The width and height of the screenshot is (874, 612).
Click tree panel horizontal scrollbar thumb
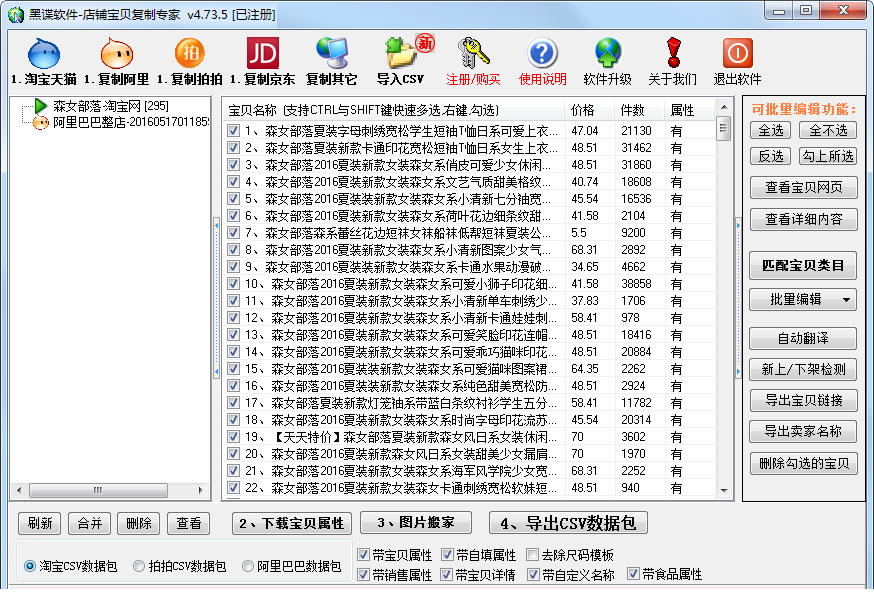(x=98, y=490)
